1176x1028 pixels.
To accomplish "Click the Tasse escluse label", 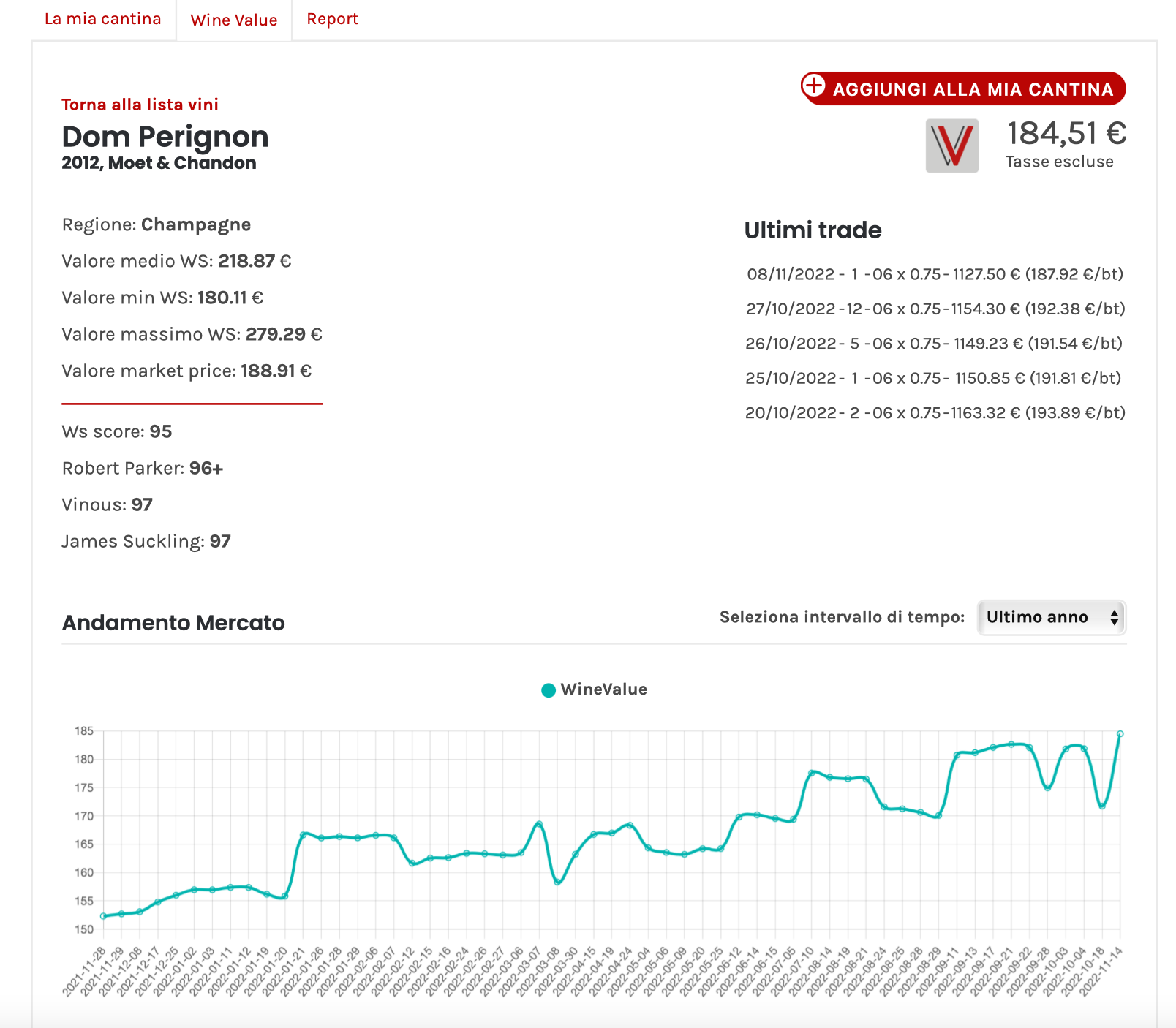I will [1059, 162].
